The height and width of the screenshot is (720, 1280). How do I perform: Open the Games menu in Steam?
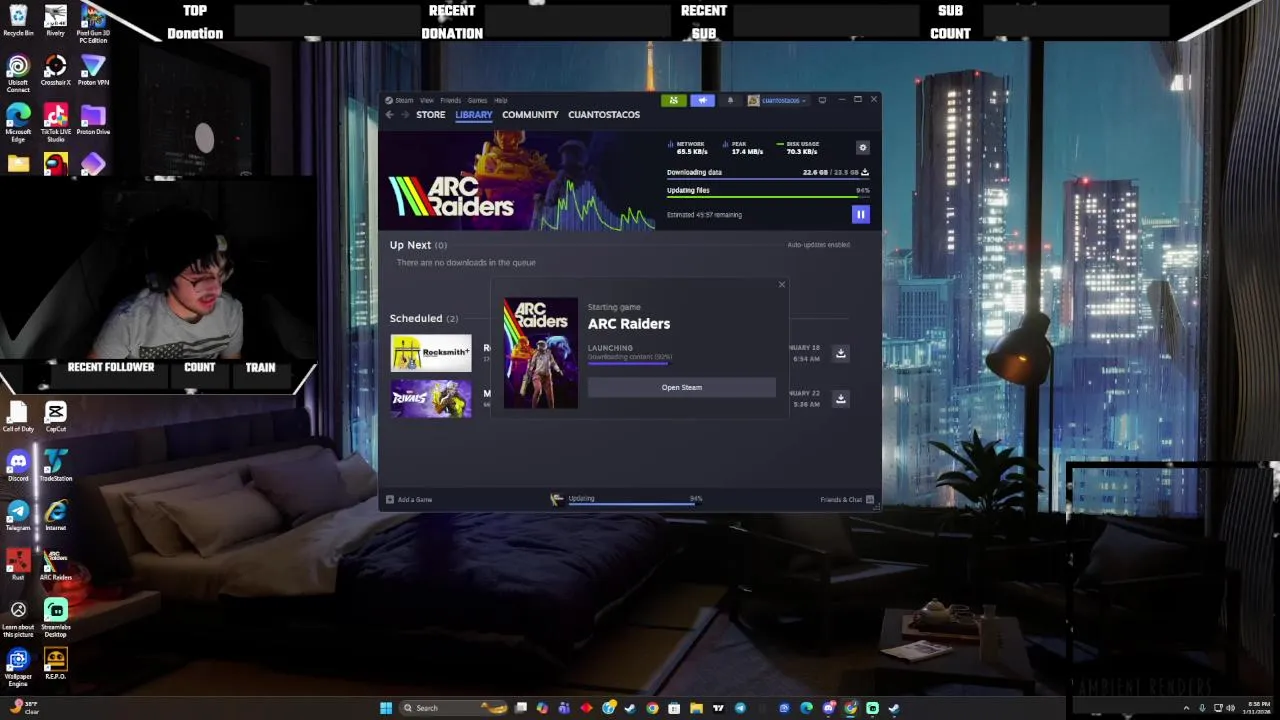[x=478, y=100]
